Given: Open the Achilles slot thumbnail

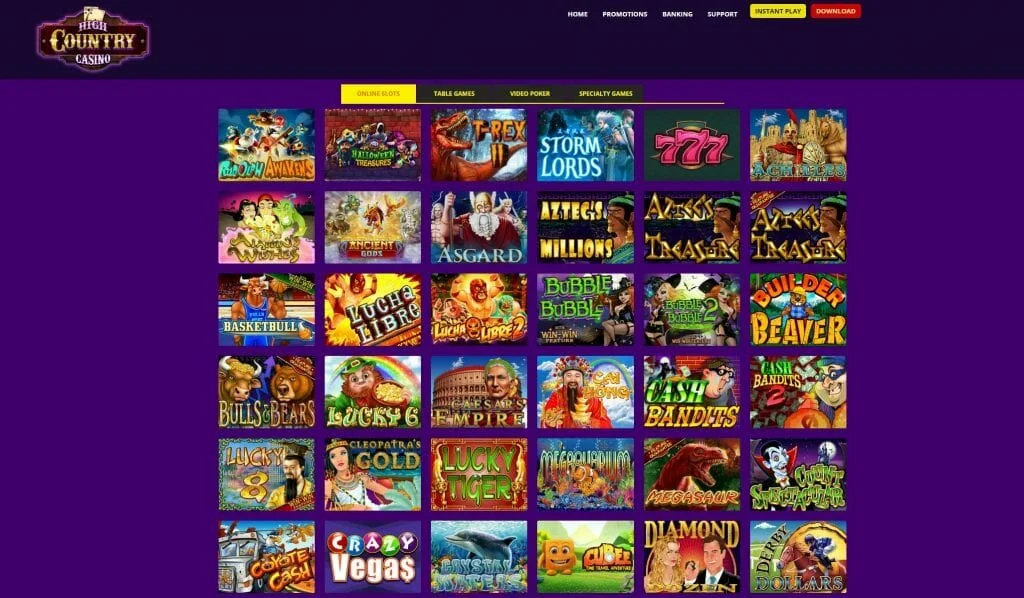Looking at the screenshot, I should click(x=798, y=145).
